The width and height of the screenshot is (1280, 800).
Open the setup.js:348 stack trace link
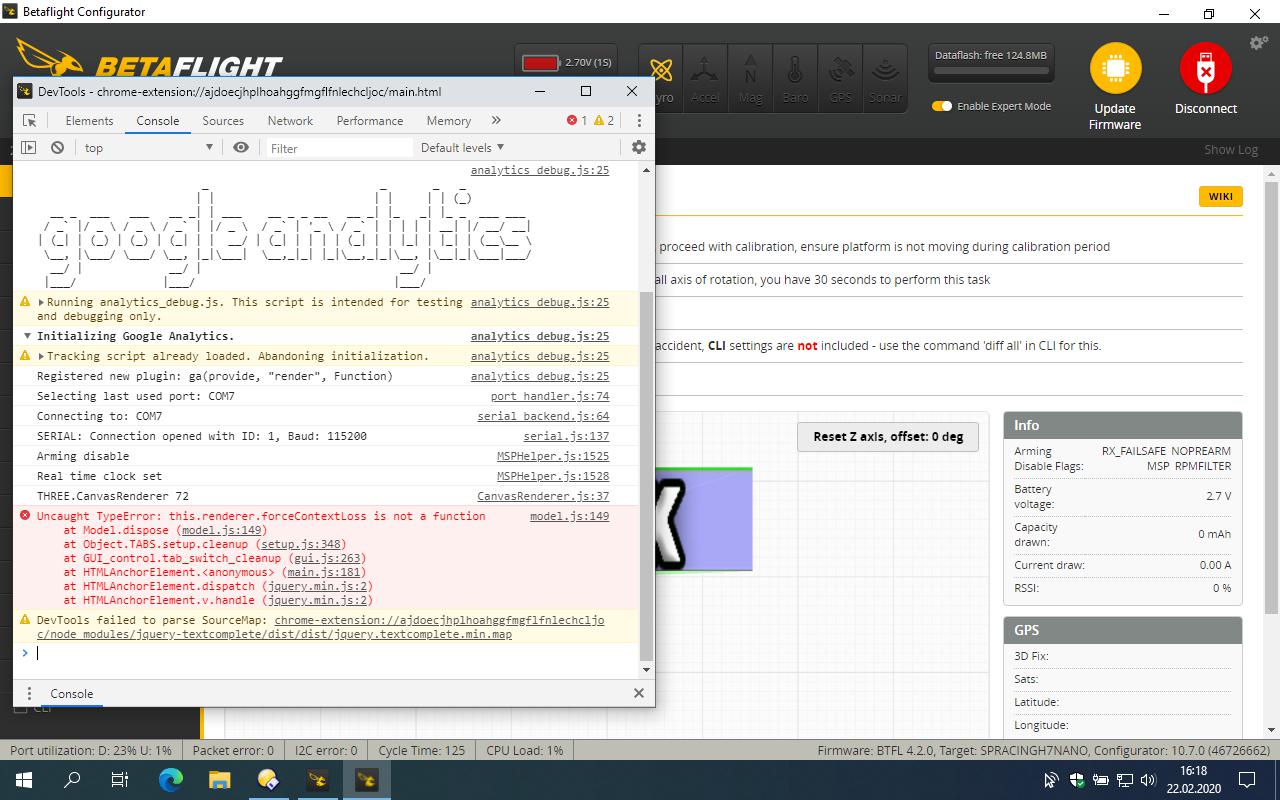click(x=301, y=544)
